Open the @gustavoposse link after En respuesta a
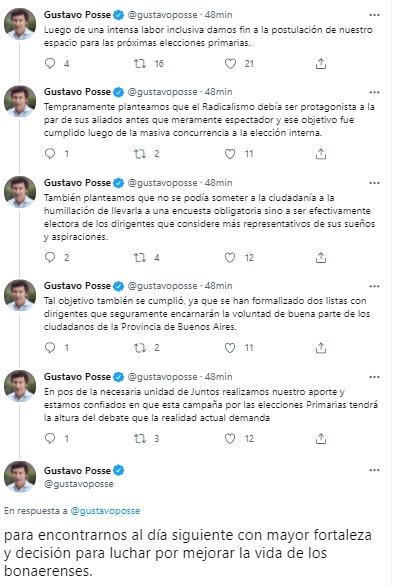 105,511
